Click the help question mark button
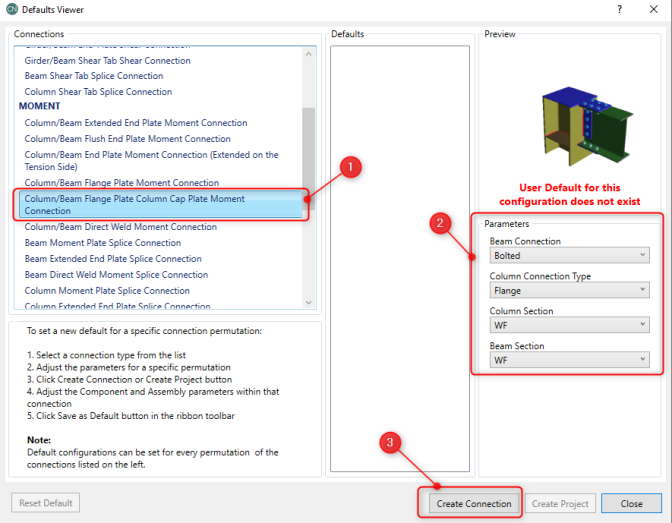This screenshot has width=672, height=523. 619,9
